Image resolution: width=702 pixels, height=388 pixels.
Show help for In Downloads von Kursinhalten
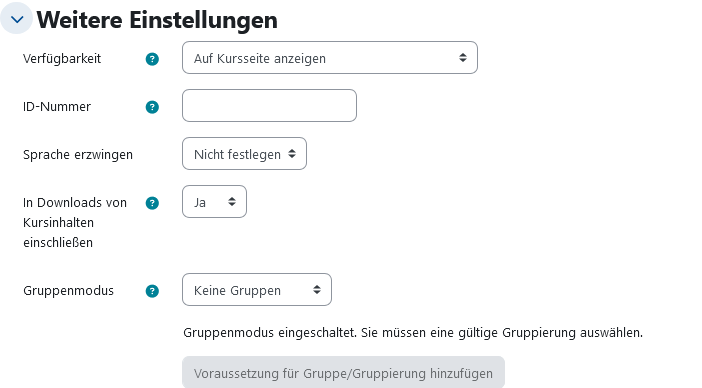coord(152,203)
